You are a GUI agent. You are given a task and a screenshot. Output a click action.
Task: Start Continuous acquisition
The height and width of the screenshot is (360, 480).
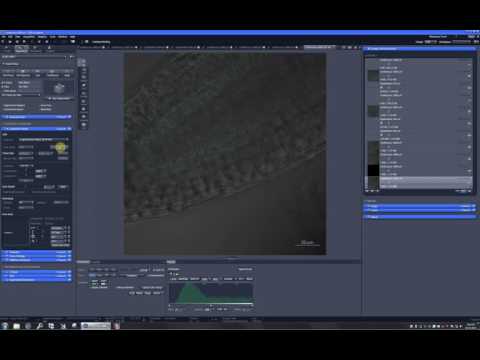(x=53, y=74)
